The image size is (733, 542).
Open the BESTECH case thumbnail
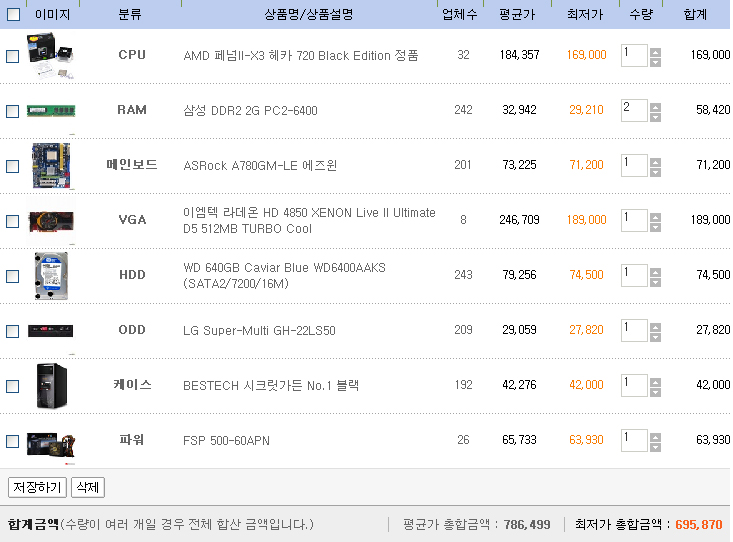click(51, 386)
